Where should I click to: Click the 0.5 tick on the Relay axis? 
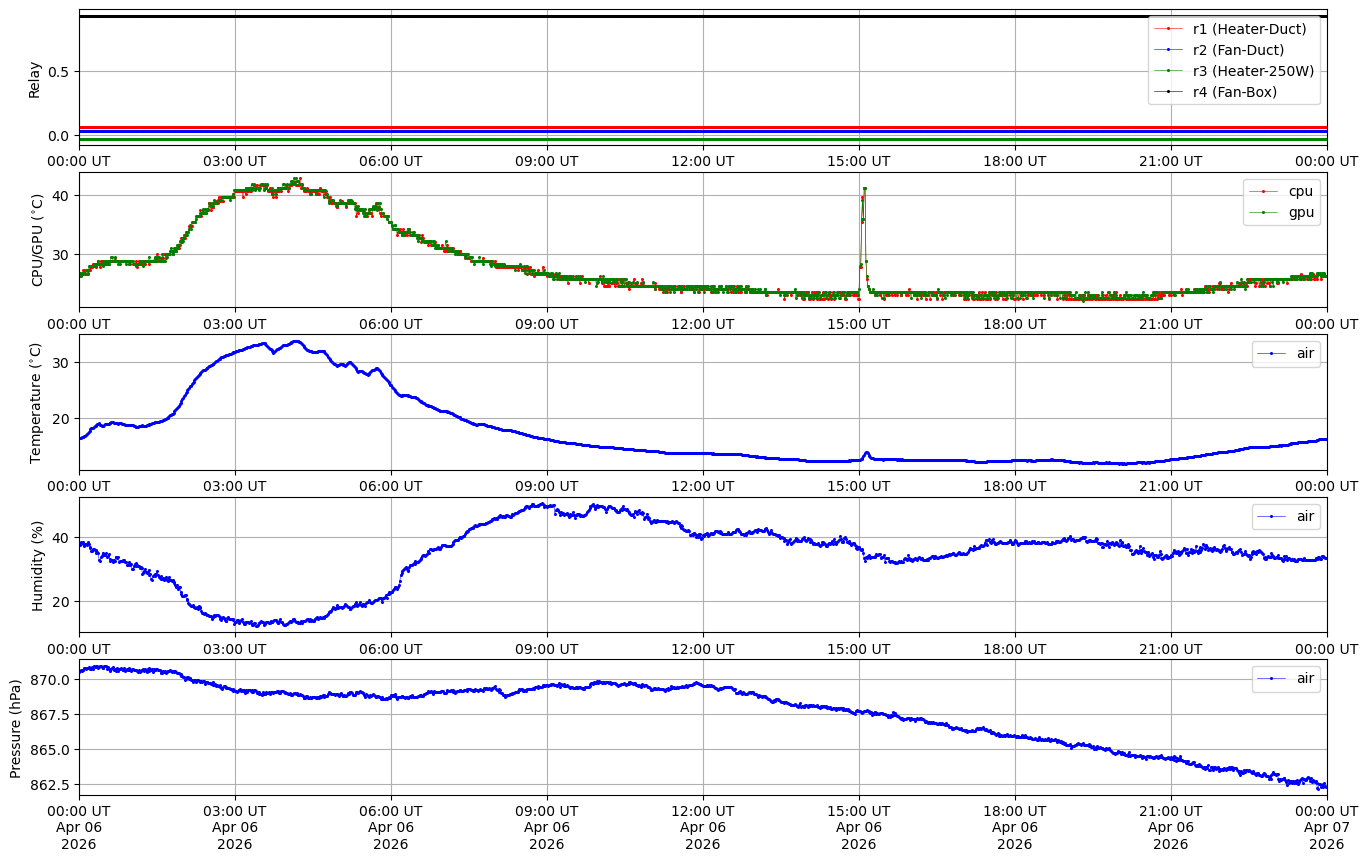click(59, 72)
